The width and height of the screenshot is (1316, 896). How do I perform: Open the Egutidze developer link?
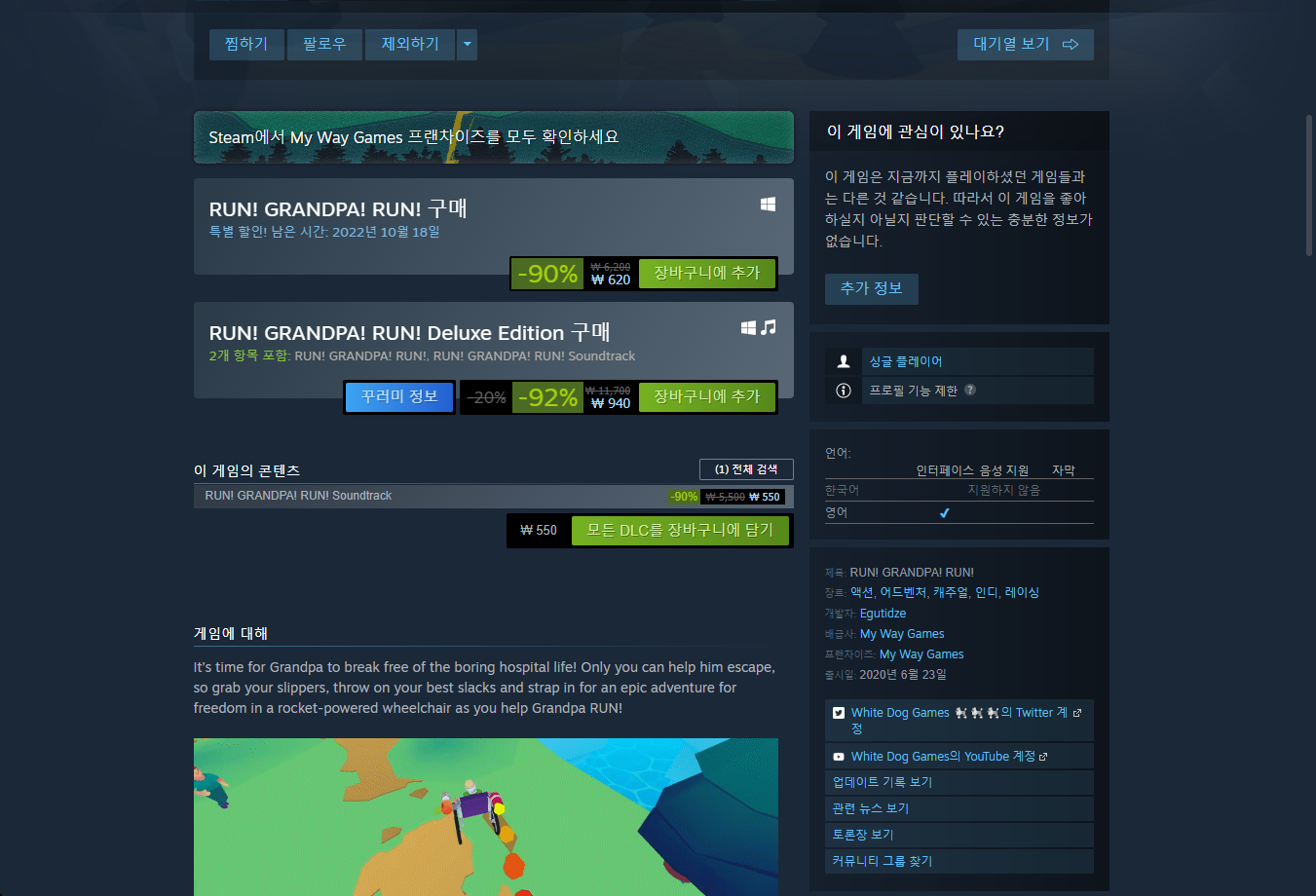point(883,614)
